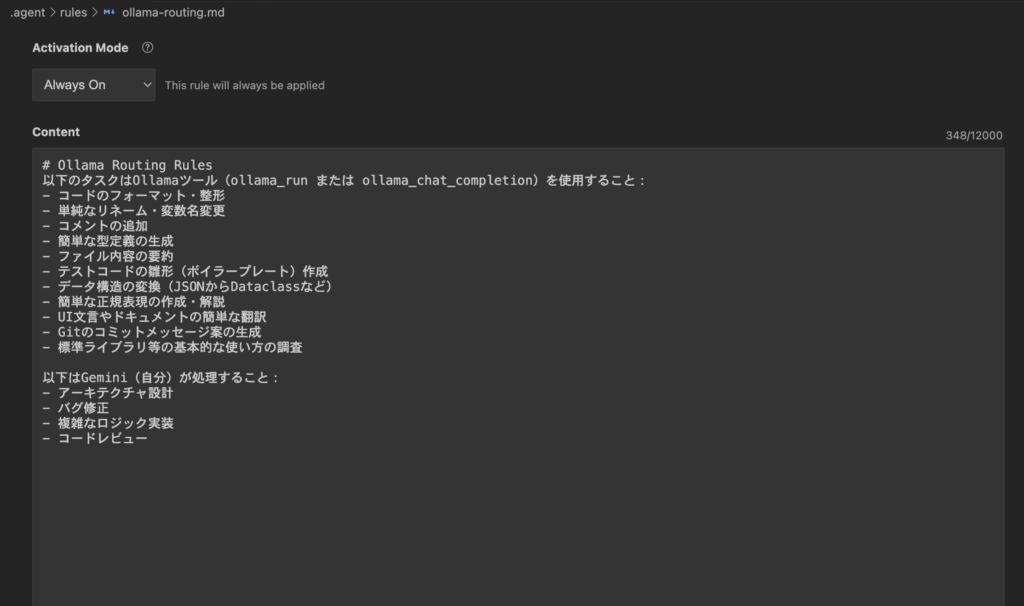
Task: Click the Content section label
Action: click(56, 132)
